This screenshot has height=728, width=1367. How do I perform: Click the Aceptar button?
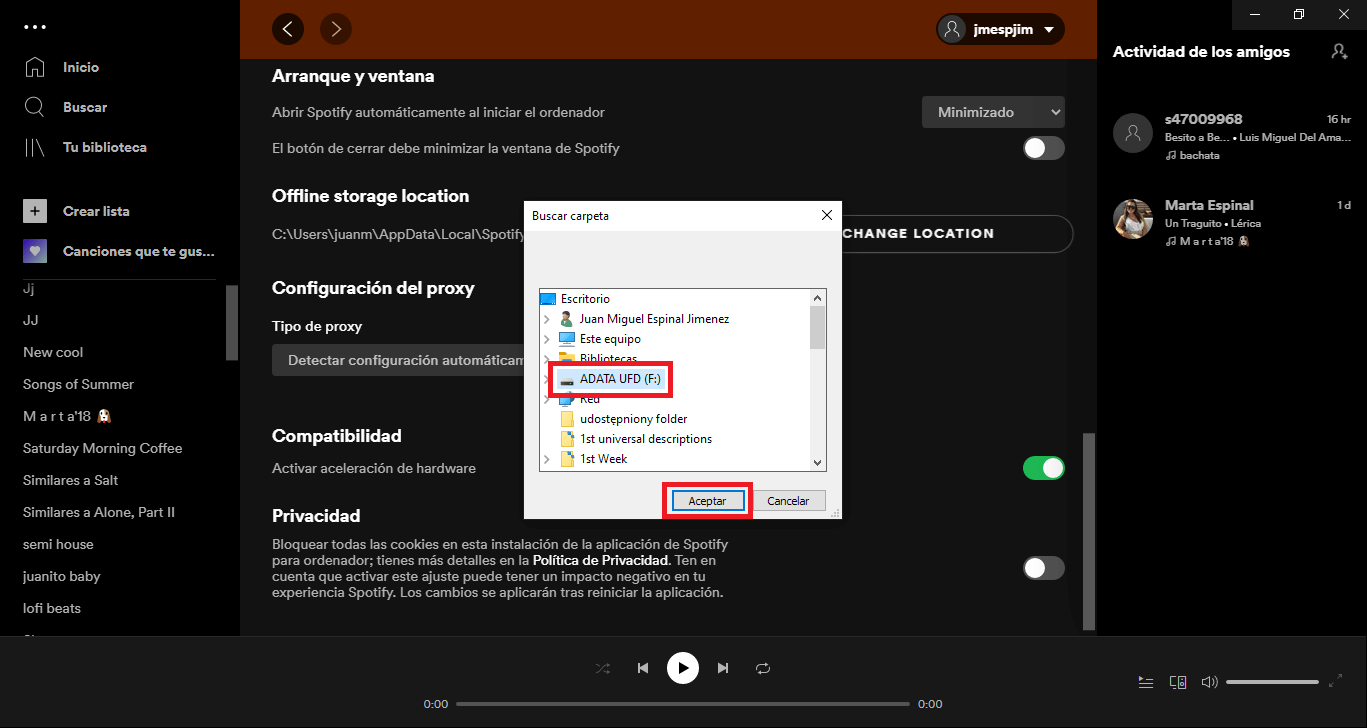pos(707,500)
